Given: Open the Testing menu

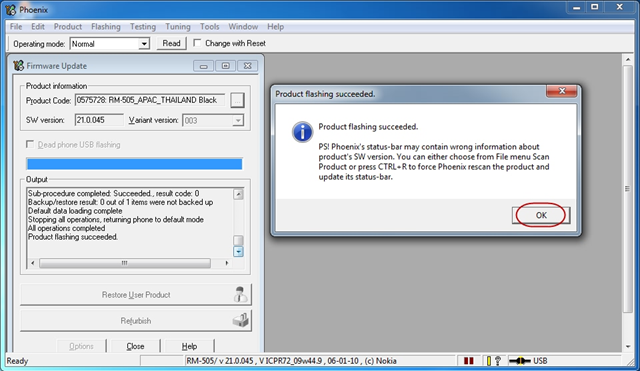Looking at the screenshot, I should click(x=143, y=27).
